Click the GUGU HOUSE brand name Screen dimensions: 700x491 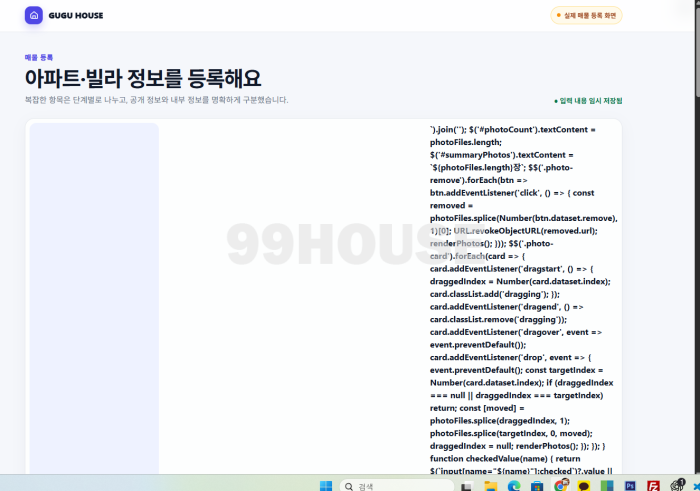click(x=76, y=16)
